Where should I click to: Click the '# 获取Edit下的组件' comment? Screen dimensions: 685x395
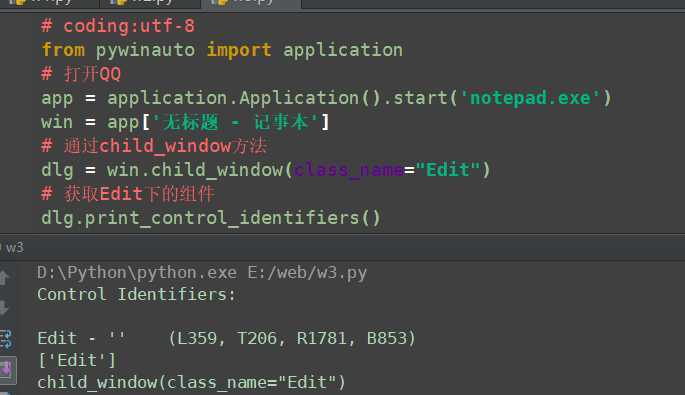coord(128,194)
